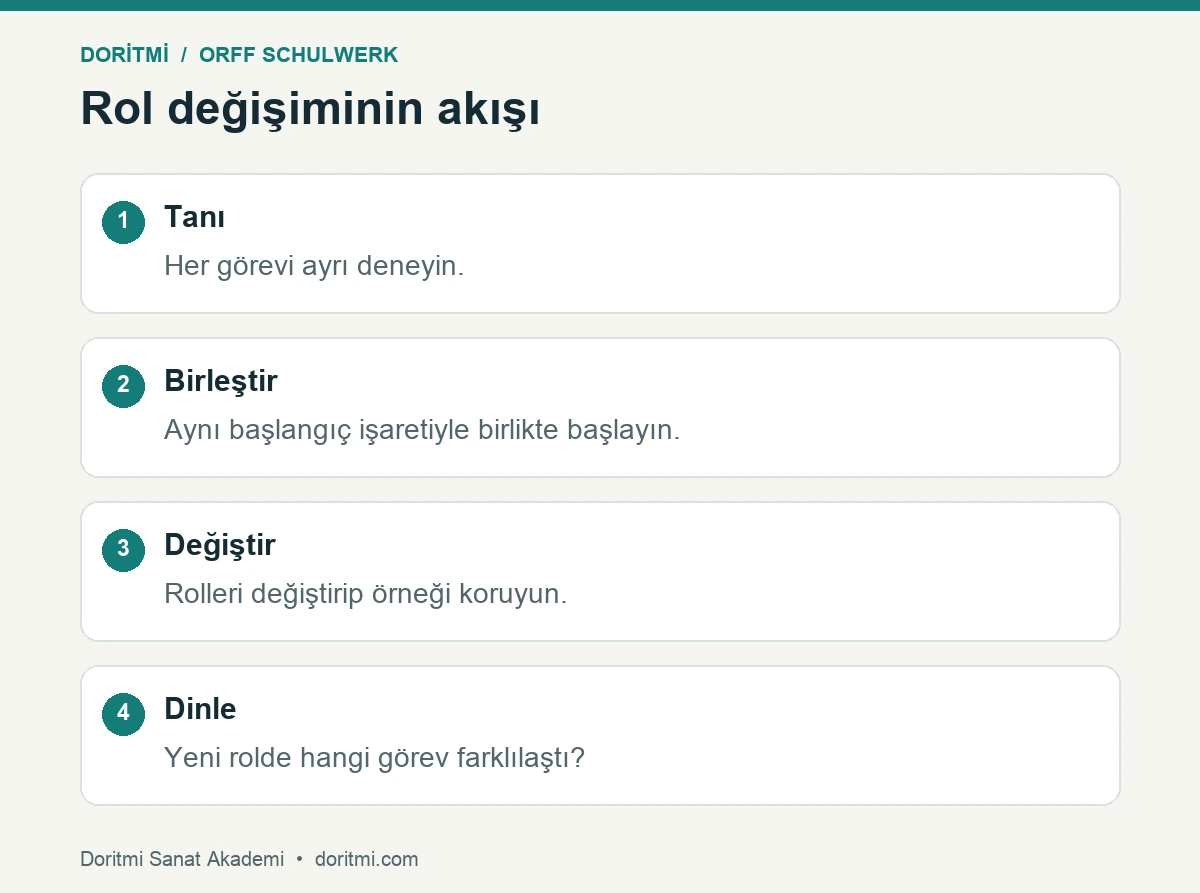Image resolution: width=1200 pixels, height=893 pixels.
Task: Open the doritmi.com footer link
Action: tap(367, 859)
